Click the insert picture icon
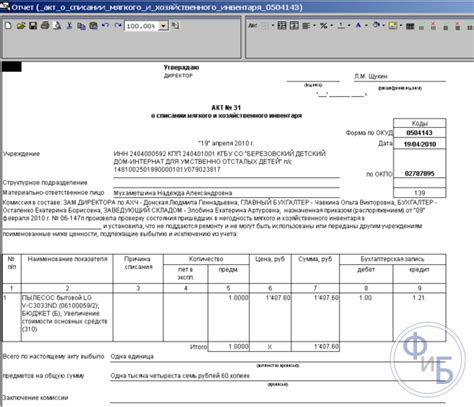The image size is (474, 407). (393, 26)
